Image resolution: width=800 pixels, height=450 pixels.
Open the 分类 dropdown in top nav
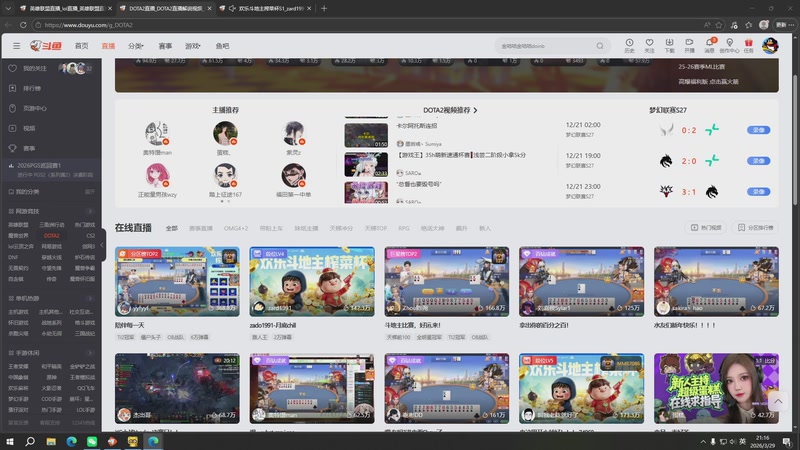pyautogui.click(x=136, y=46)
